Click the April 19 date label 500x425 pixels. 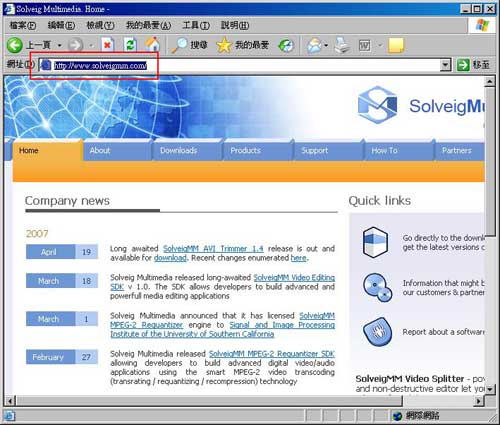(x=62, y=252)
